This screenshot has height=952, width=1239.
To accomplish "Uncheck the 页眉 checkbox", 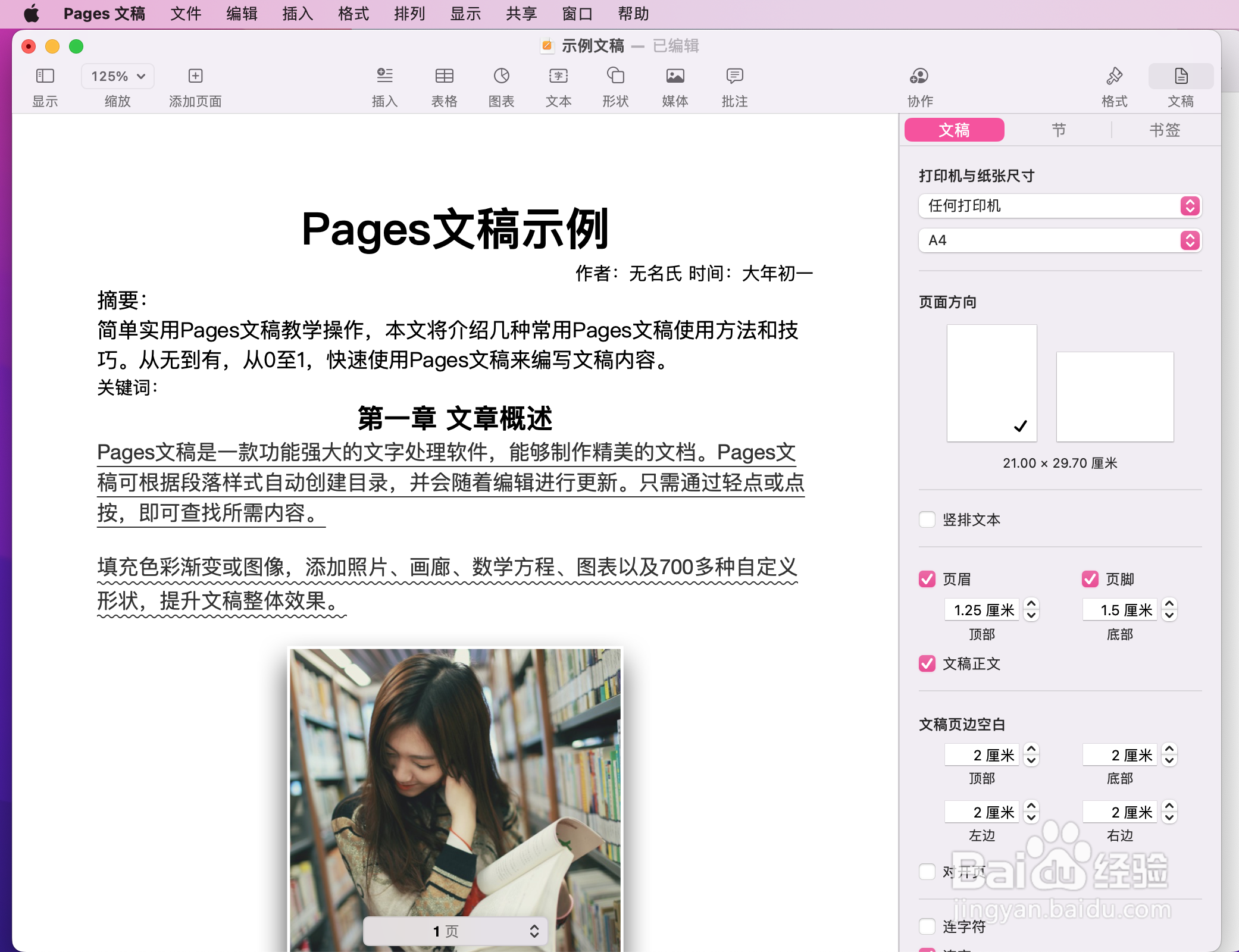I will [x=927, y=579].
